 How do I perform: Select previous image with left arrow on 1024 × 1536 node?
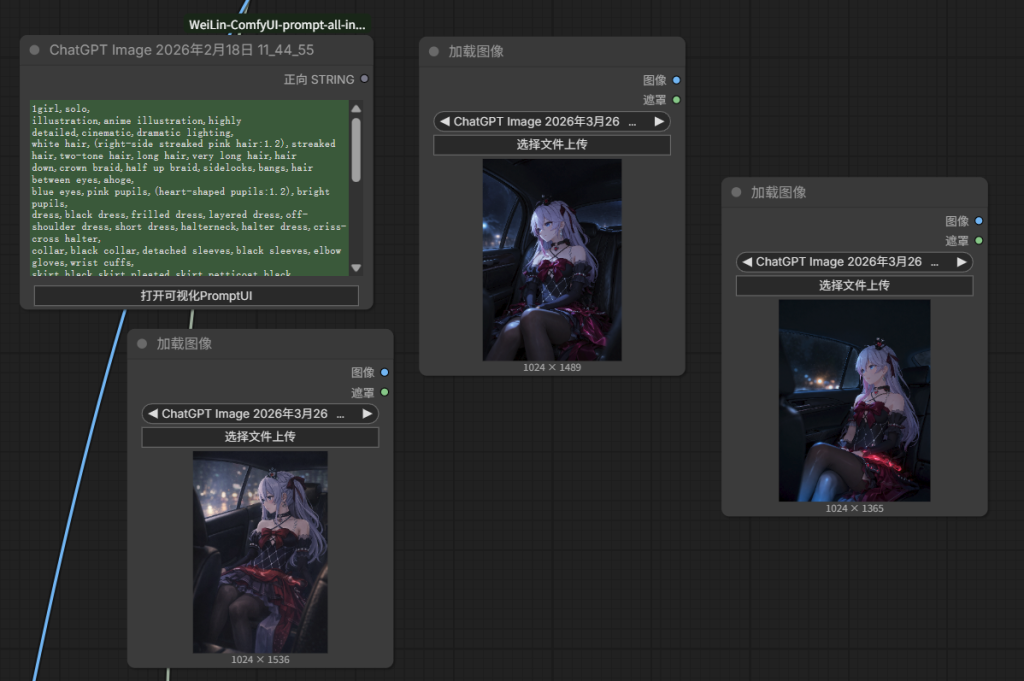click(152, 414)
